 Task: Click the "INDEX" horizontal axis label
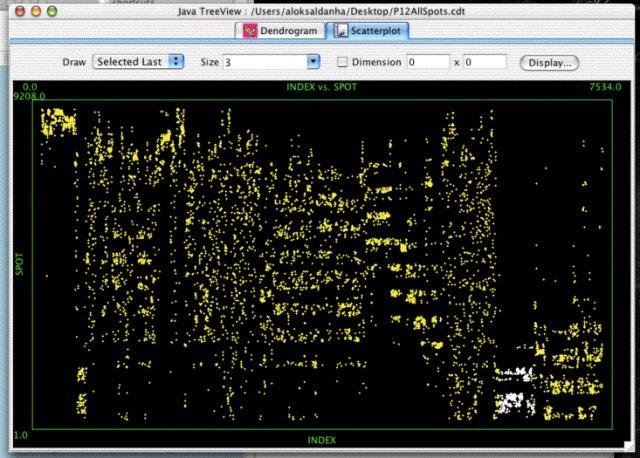[322, 440]
